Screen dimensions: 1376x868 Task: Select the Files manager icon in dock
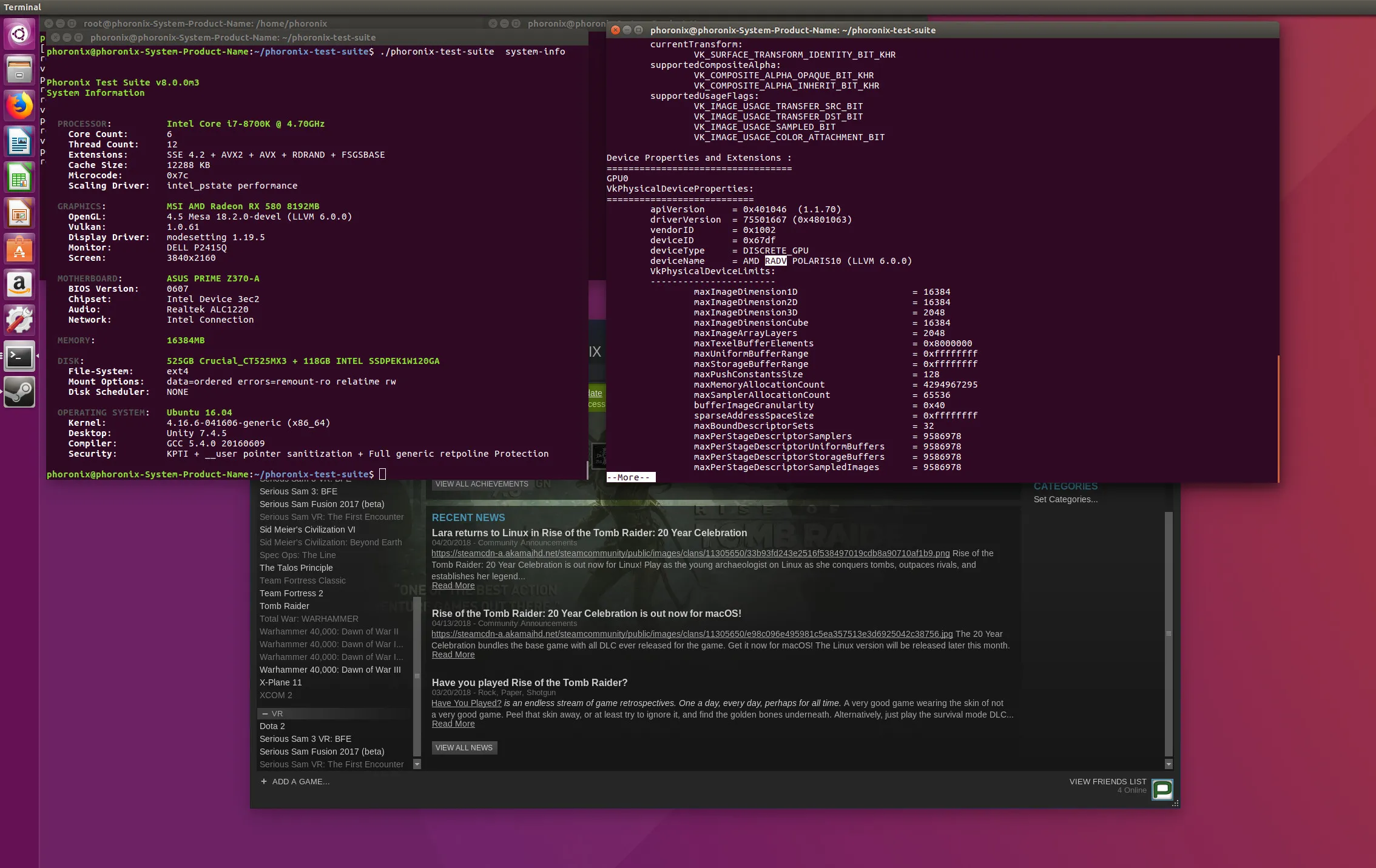[x=18, y=68]
